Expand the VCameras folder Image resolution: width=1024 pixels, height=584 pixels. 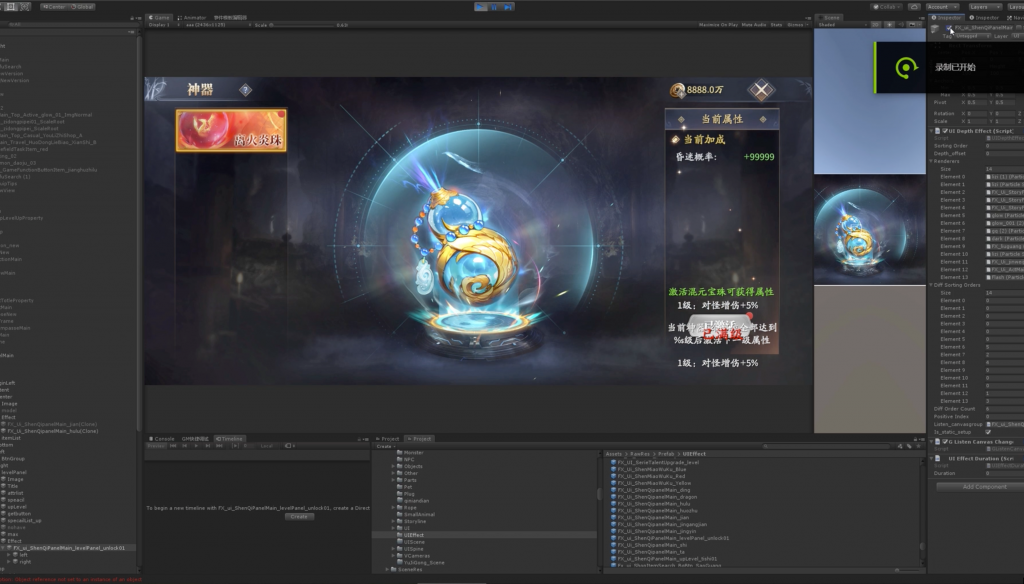[393, 556]
